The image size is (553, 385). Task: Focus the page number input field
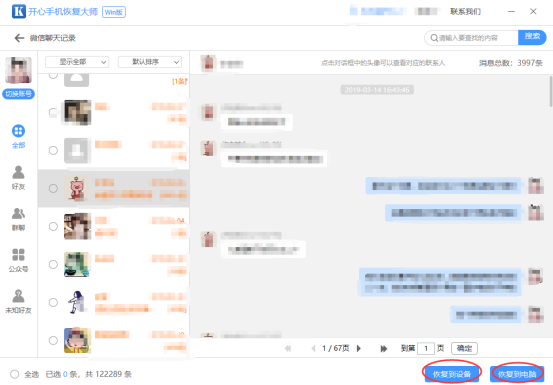[x=426, y=348]
